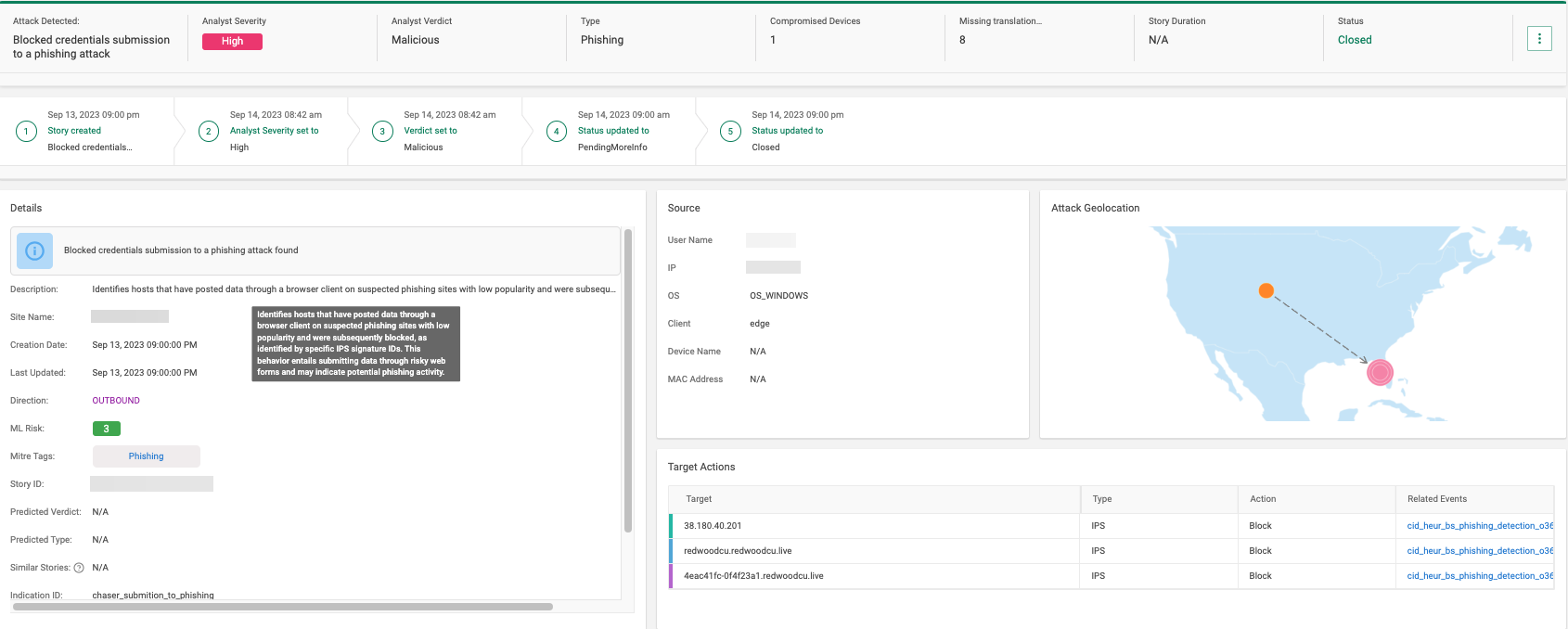This screenshot has height=629, width=1568.
Task: Select timeline step 5 circle
Action: [x=730, y=132]
